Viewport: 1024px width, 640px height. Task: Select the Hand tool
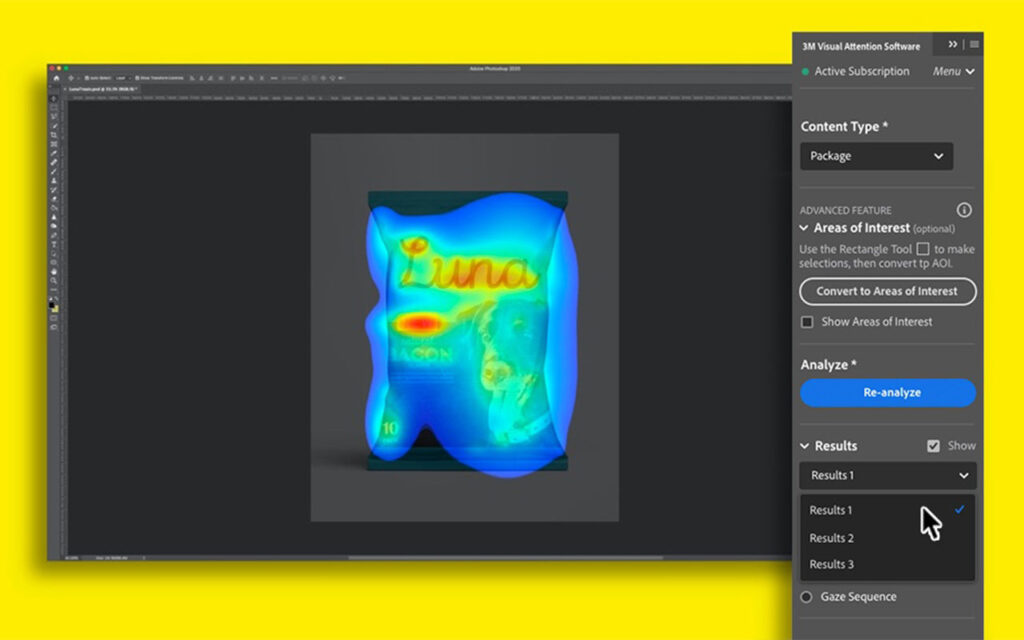(x=54, y=272)
